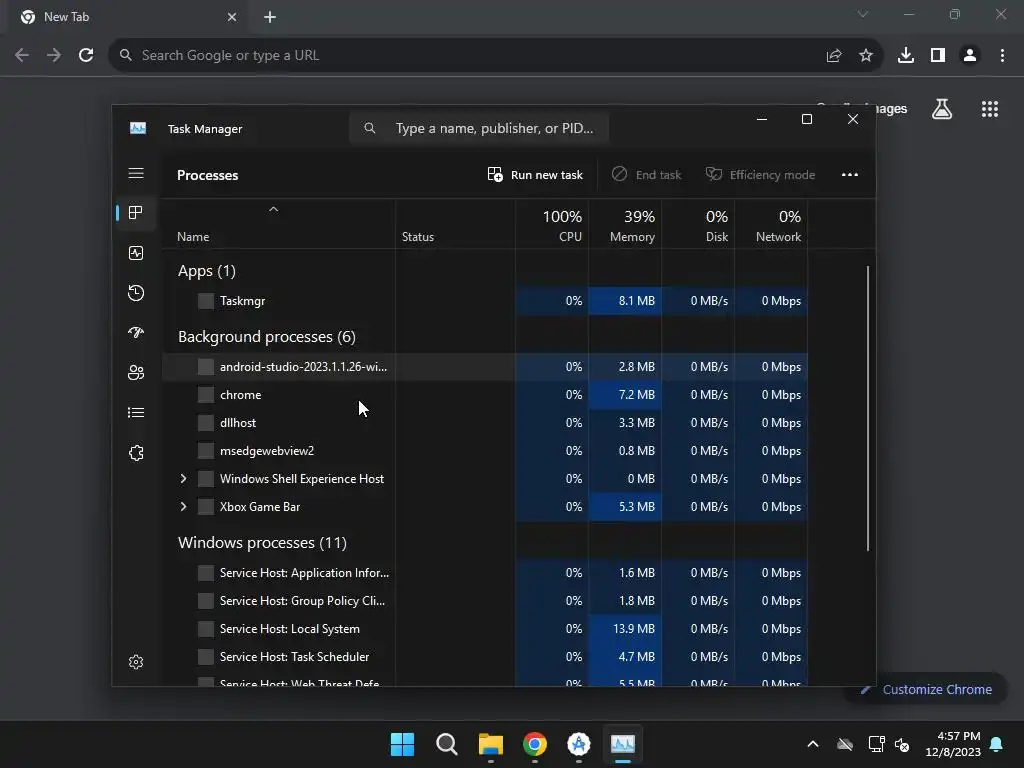Image resolution: width=1024 pixels, height=768 pixels.
Task: Open a new Chrome tab with plus button
Action: [270, 17]
